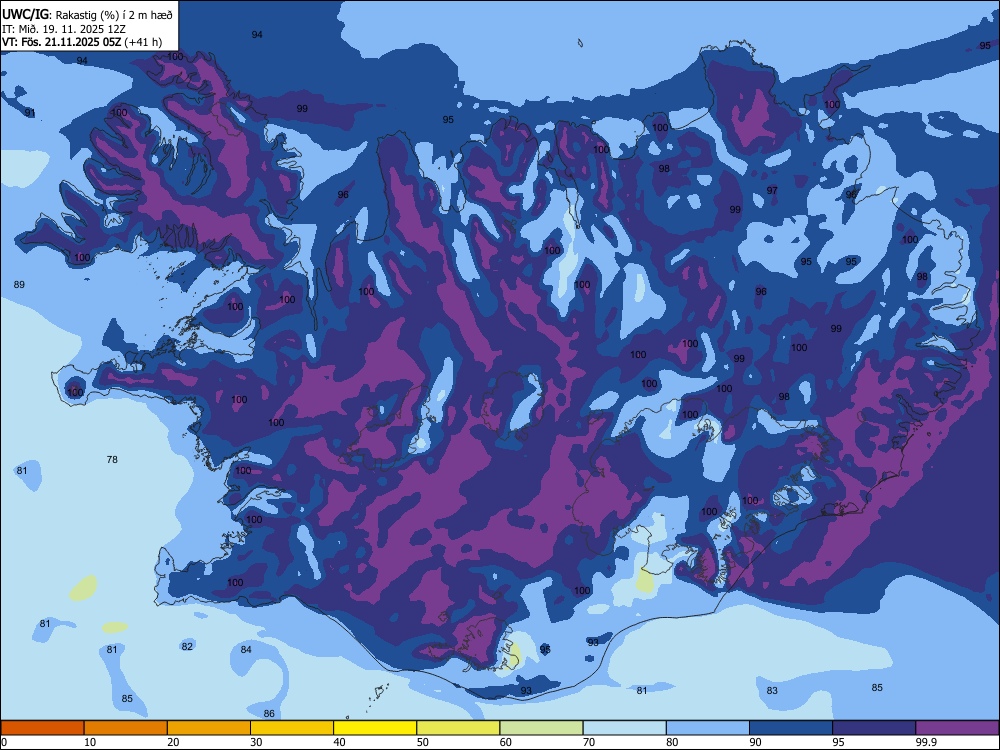This screenshot has width=1000, height=750.
Task: Click the '86' humidity value on the map
Action: coord(269,714)
